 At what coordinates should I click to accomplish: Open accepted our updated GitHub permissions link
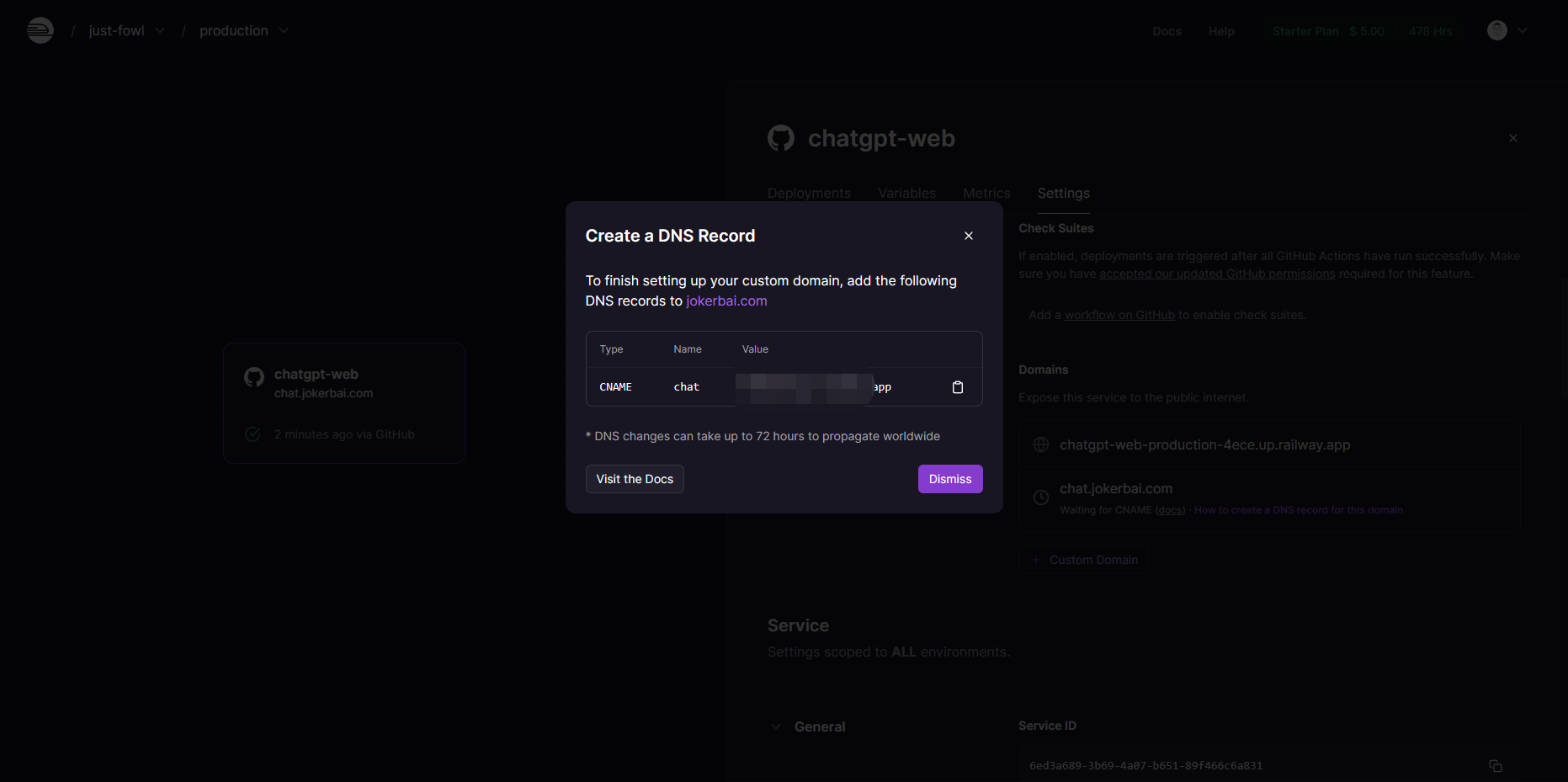[x=1217, y=274]
